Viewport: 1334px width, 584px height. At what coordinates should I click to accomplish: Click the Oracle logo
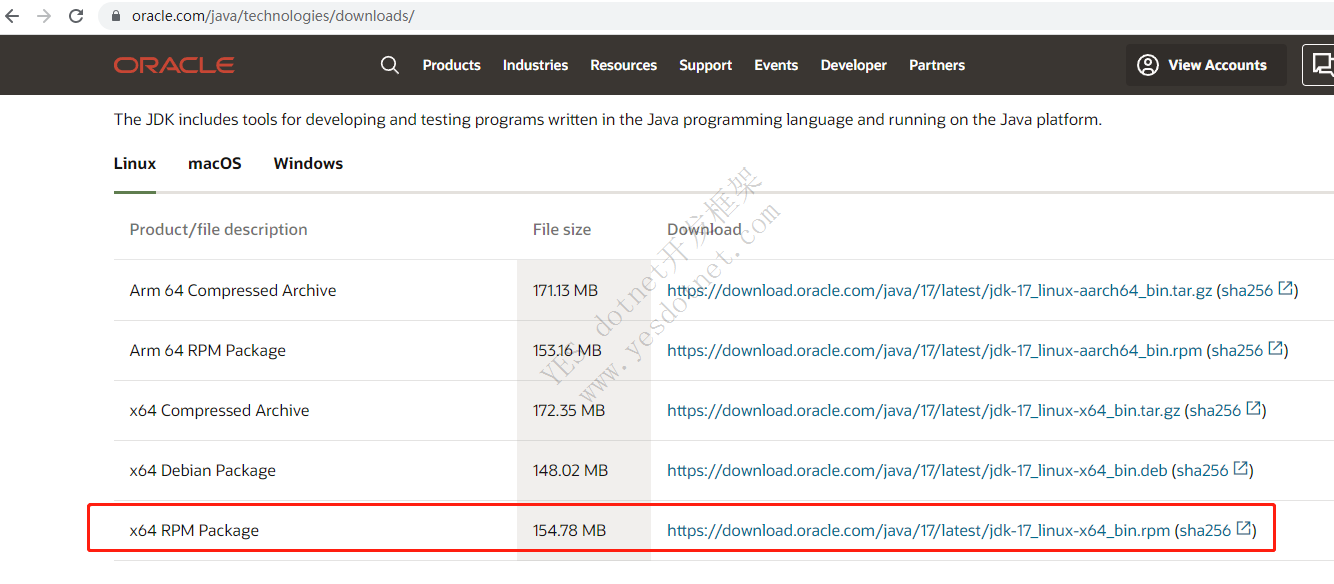tap(174, 65)
